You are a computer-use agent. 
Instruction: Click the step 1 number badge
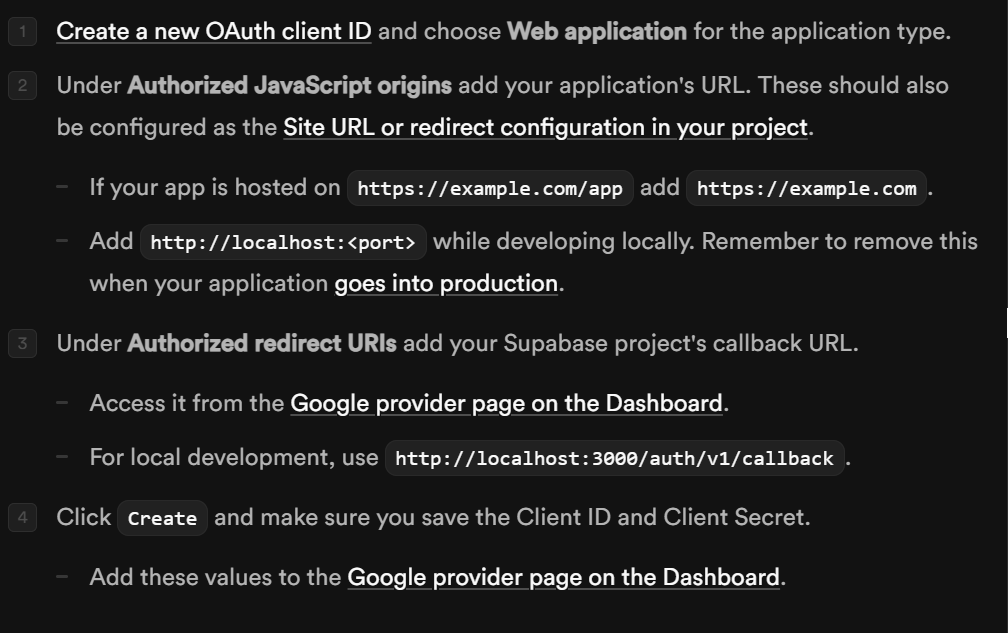[x=22, y=32]
